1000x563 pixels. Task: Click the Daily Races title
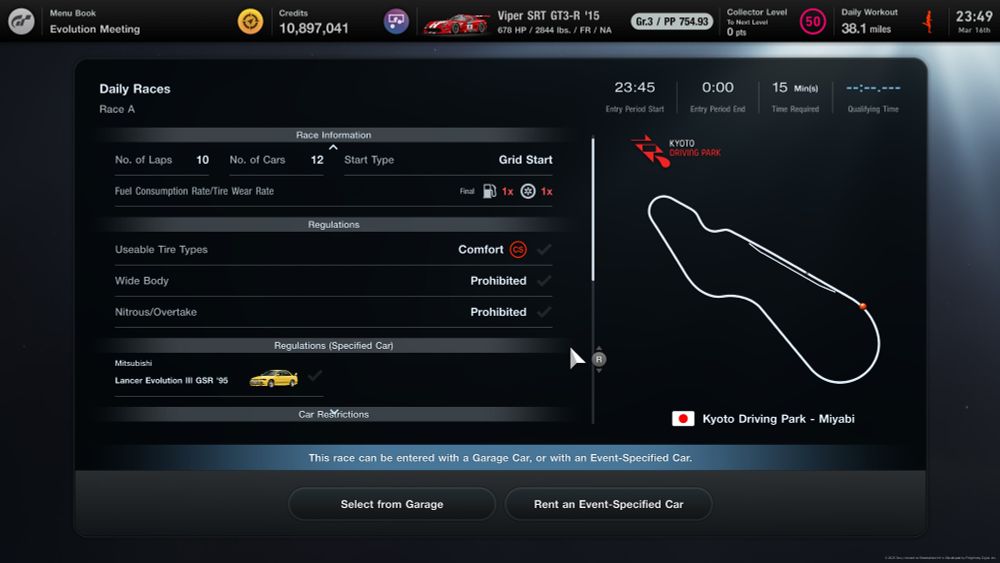pyautogui.click(x=135, y=89)
